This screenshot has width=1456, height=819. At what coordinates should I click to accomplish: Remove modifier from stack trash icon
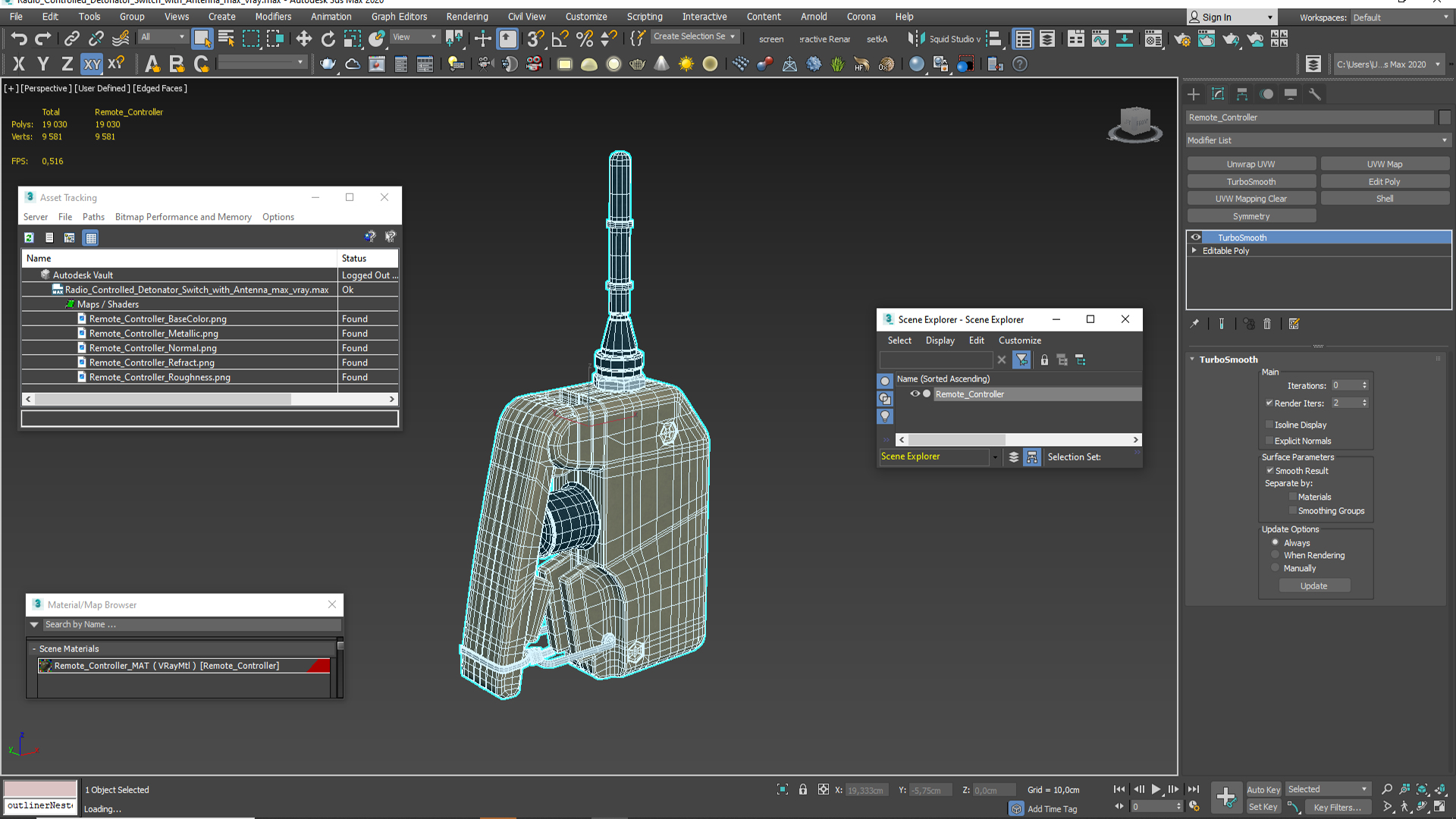[1267, 324]
